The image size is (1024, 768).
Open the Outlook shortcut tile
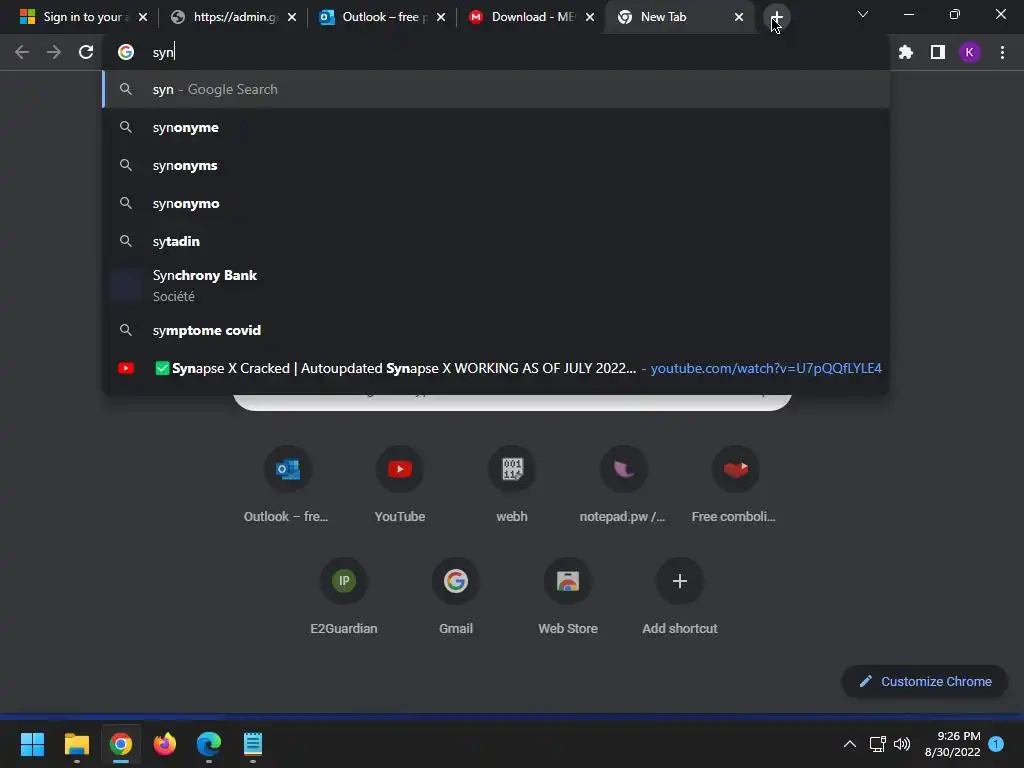[287, 485]
